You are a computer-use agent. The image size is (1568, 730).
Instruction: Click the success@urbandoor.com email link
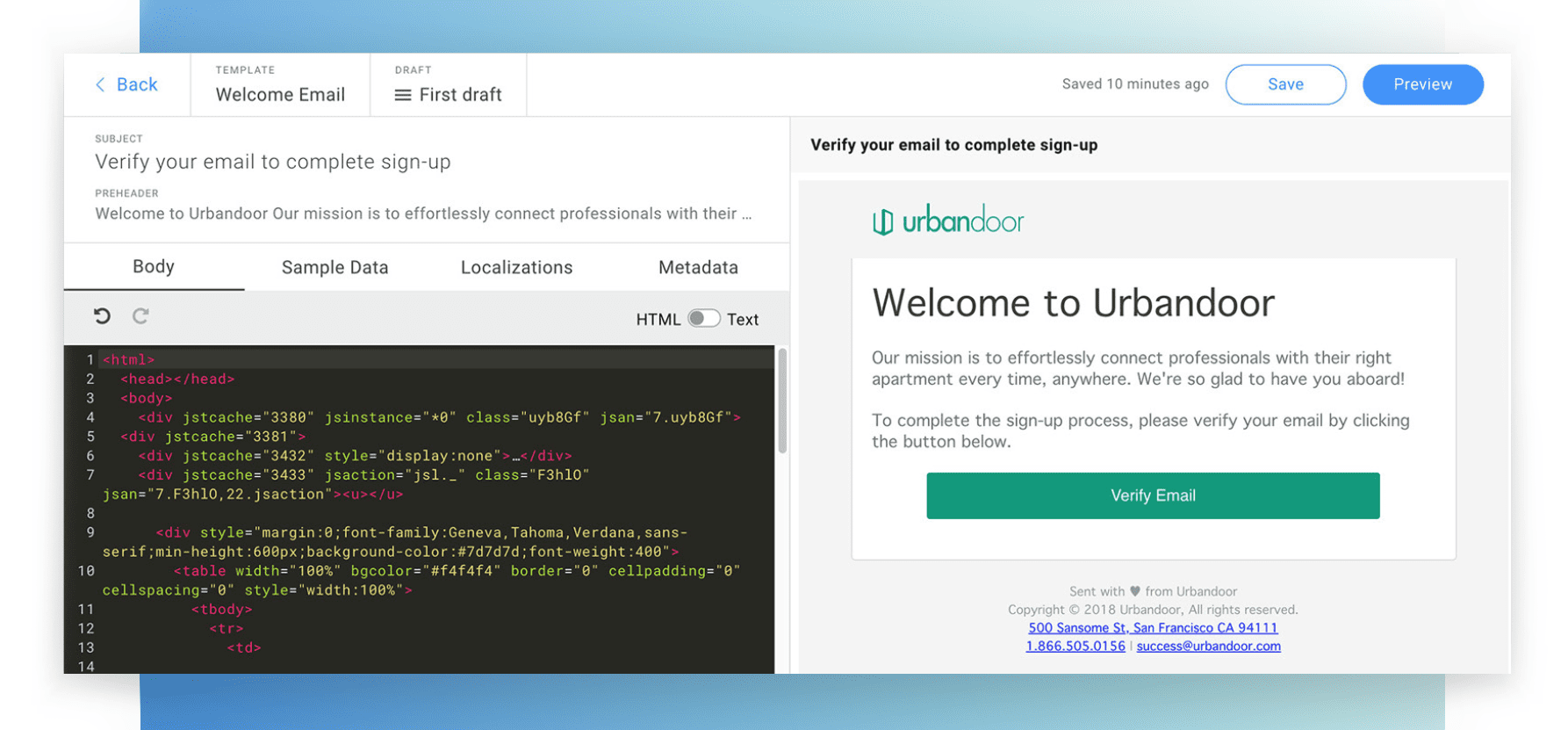pos(1208,646)
